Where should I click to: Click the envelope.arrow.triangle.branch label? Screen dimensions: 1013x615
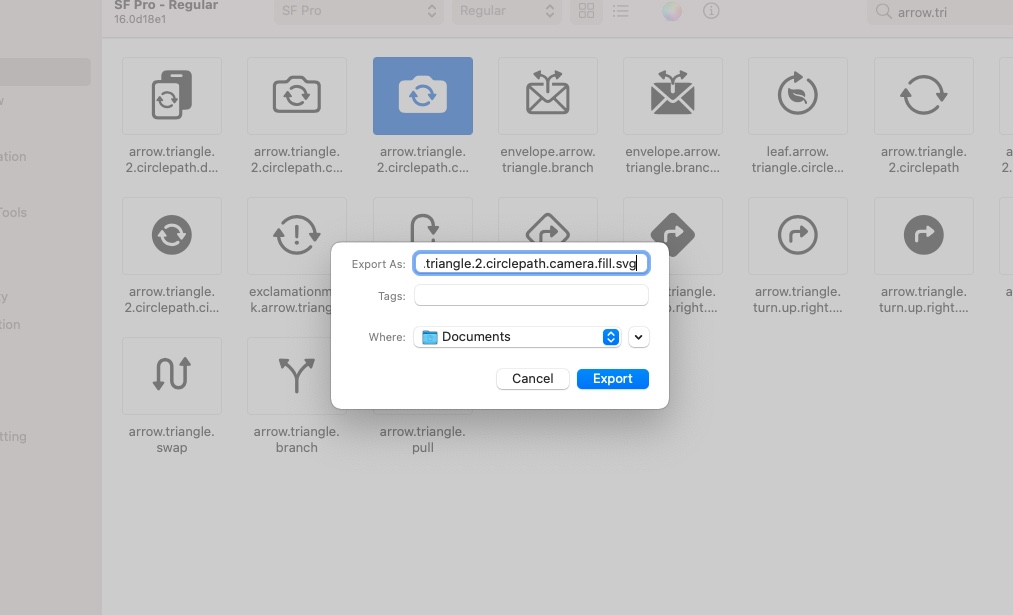click(x=548, y=160)
